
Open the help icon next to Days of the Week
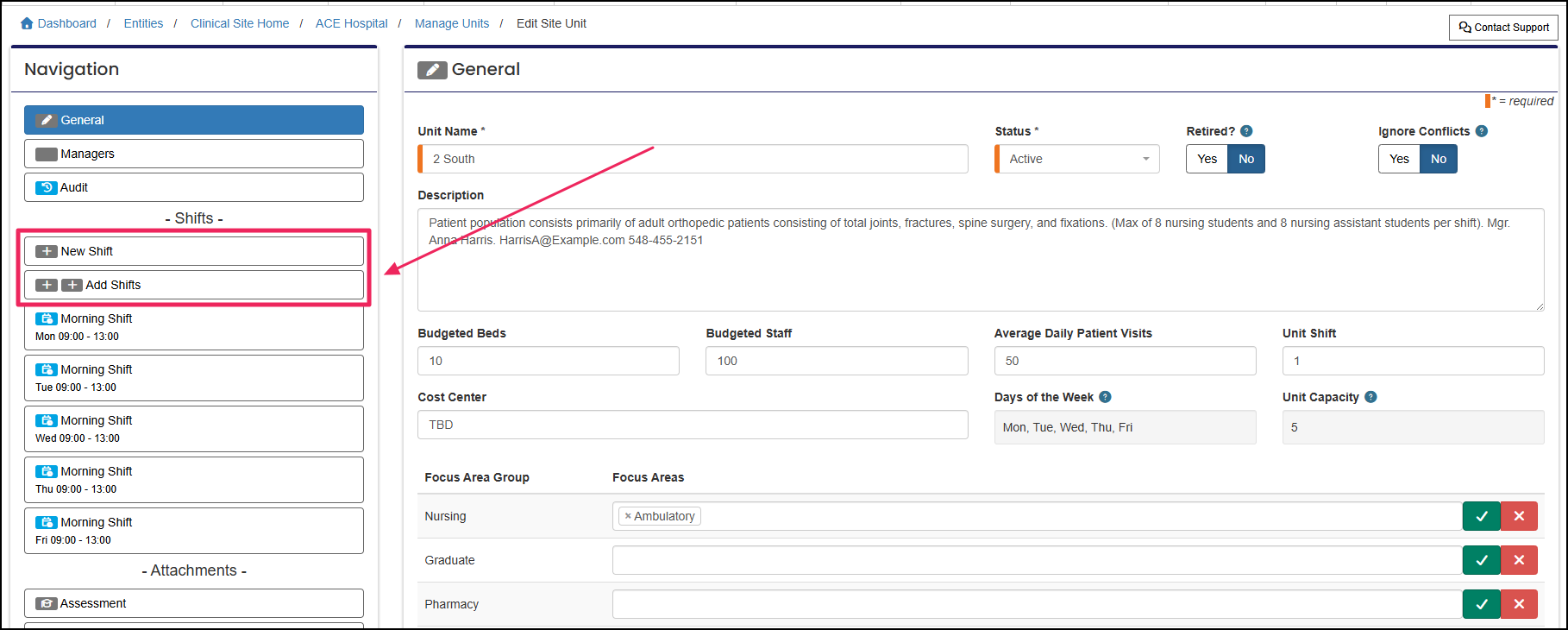tap(1105, 397)
